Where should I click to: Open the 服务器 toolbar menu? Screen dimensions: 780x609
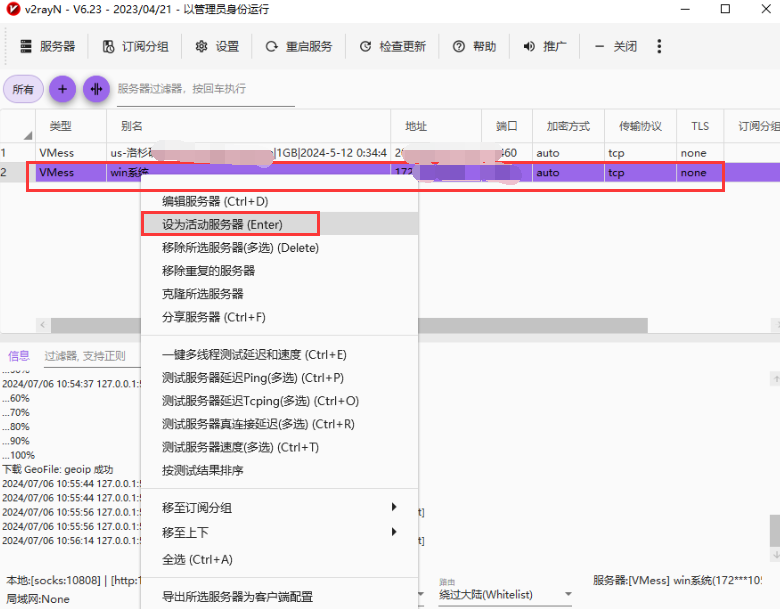coord(47,47)
